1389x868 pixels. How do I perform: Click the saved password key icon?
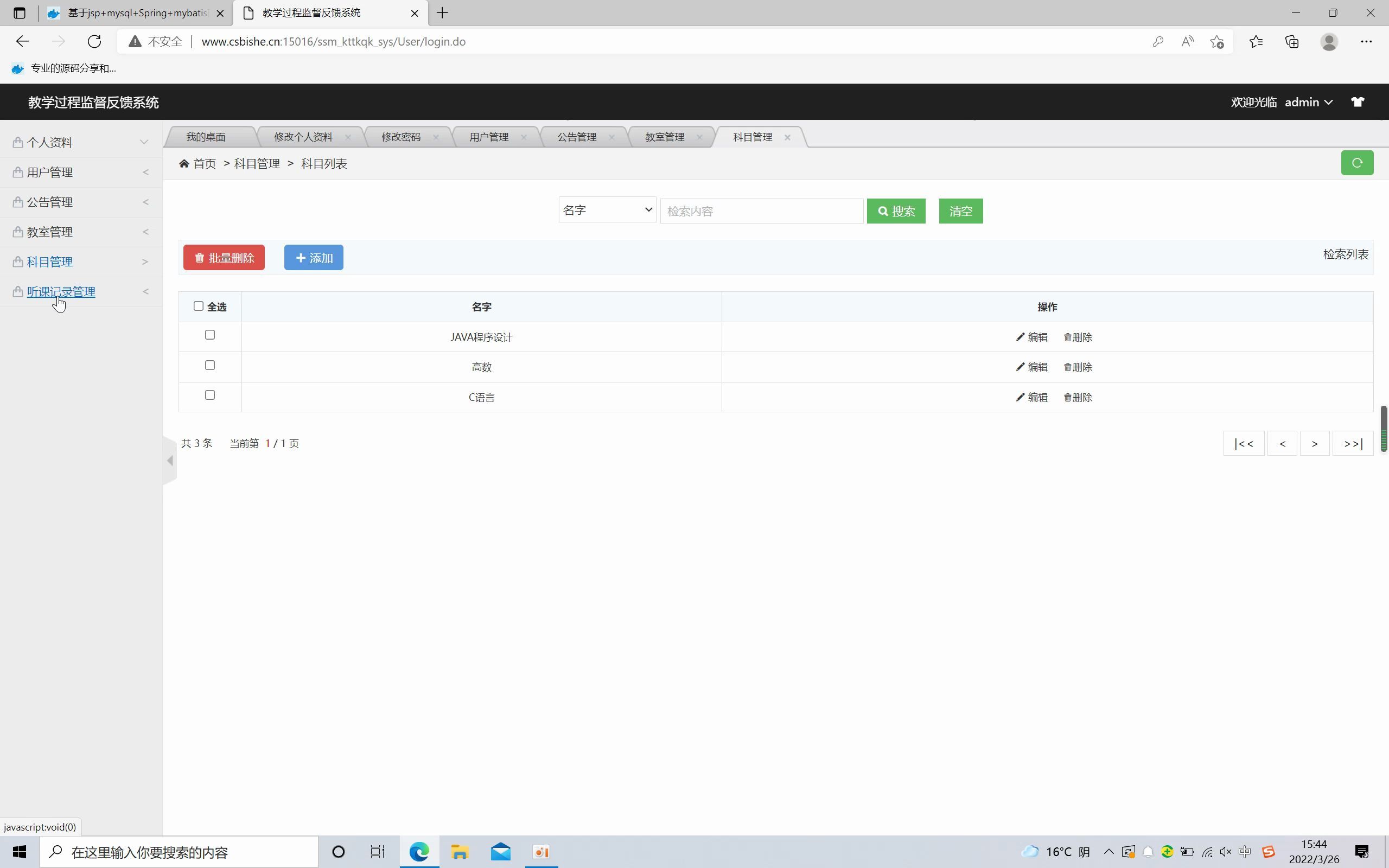click(x=1157, y=41)
